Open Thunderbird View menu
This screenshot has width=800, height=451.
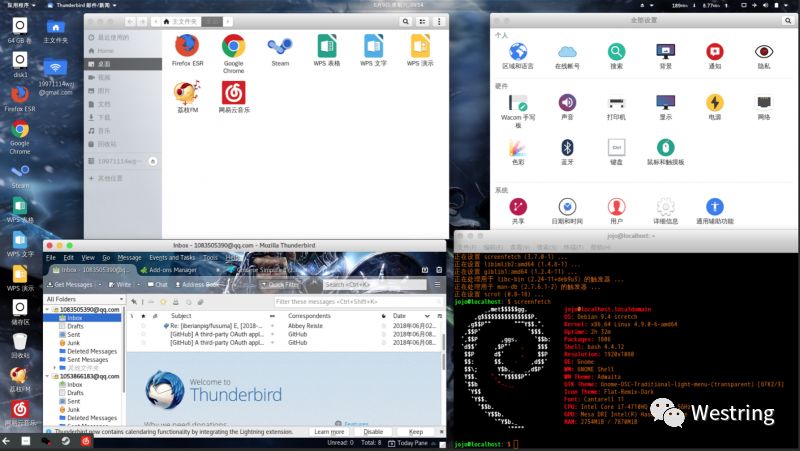[x=88, y=258]
